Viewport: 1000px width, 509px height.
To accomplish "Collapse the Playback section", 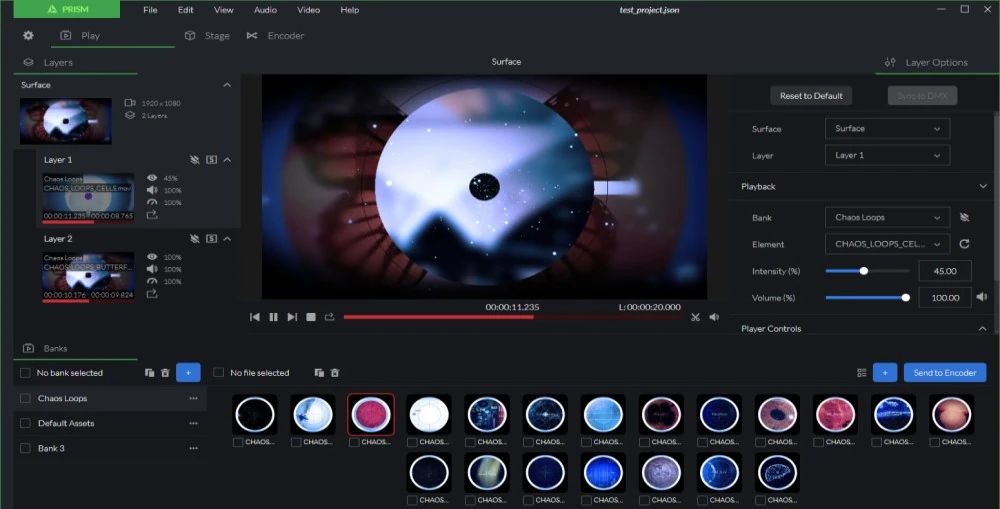I will (x=983, y=186).
